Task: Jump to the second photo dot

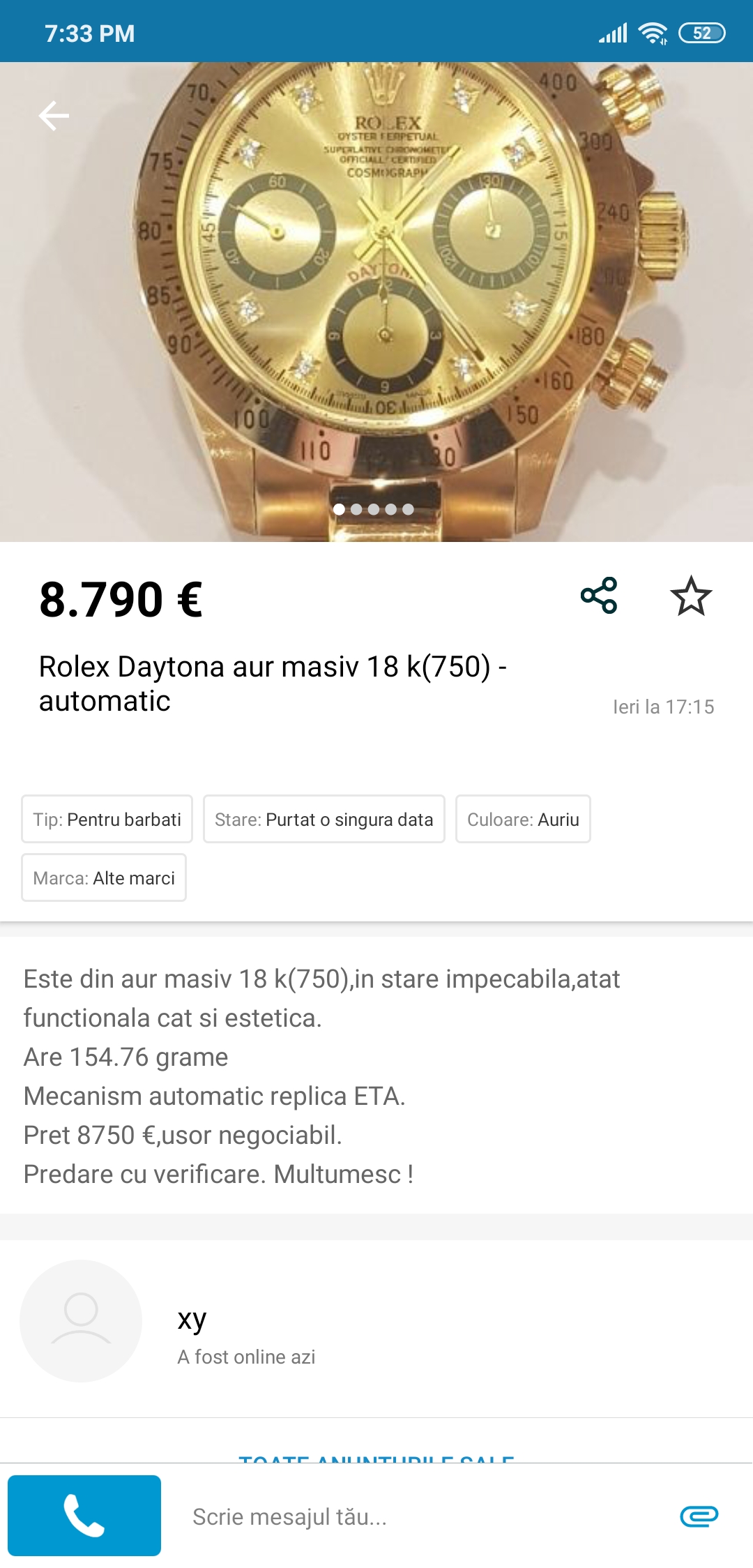Action: coord(356,509)
